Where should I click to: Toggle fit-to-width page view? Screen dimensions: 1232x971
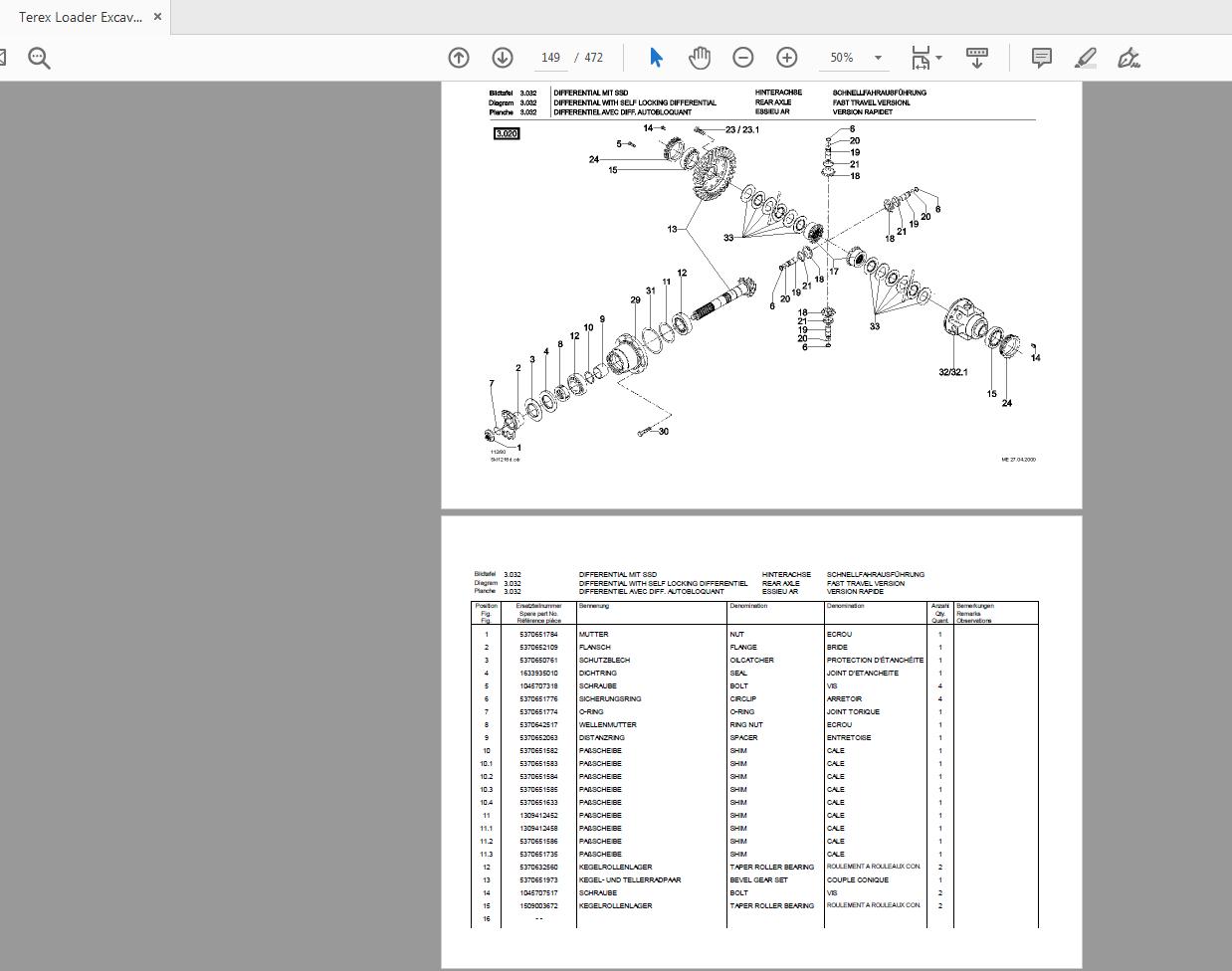pos(921,58)
